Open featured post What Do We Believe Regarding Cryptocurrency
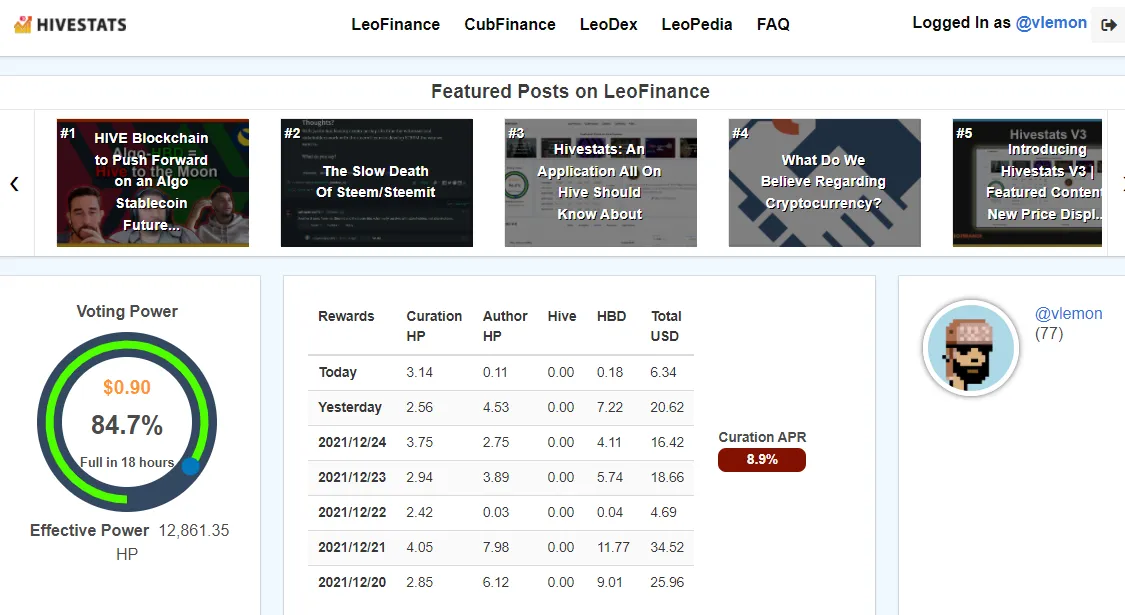Viewport: 1125px width, 615px height. (824, 183)
